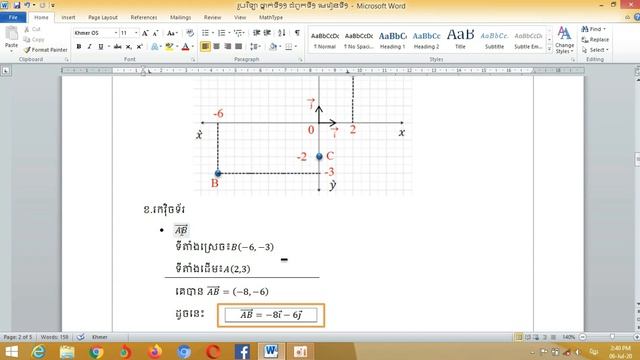The image size is (640, 360).
Task: Apply the Normal style
Action: [325, 40]
